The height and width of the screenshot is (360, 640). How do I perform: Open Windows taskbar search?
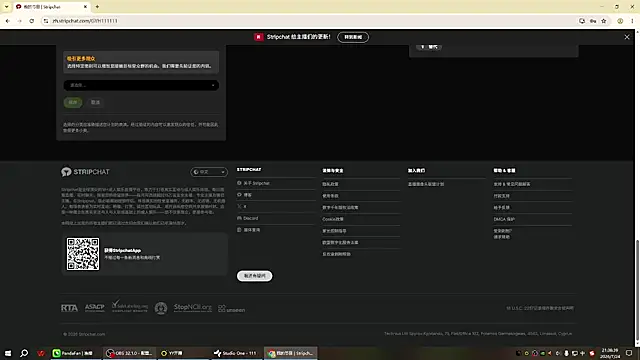point(24,353)
